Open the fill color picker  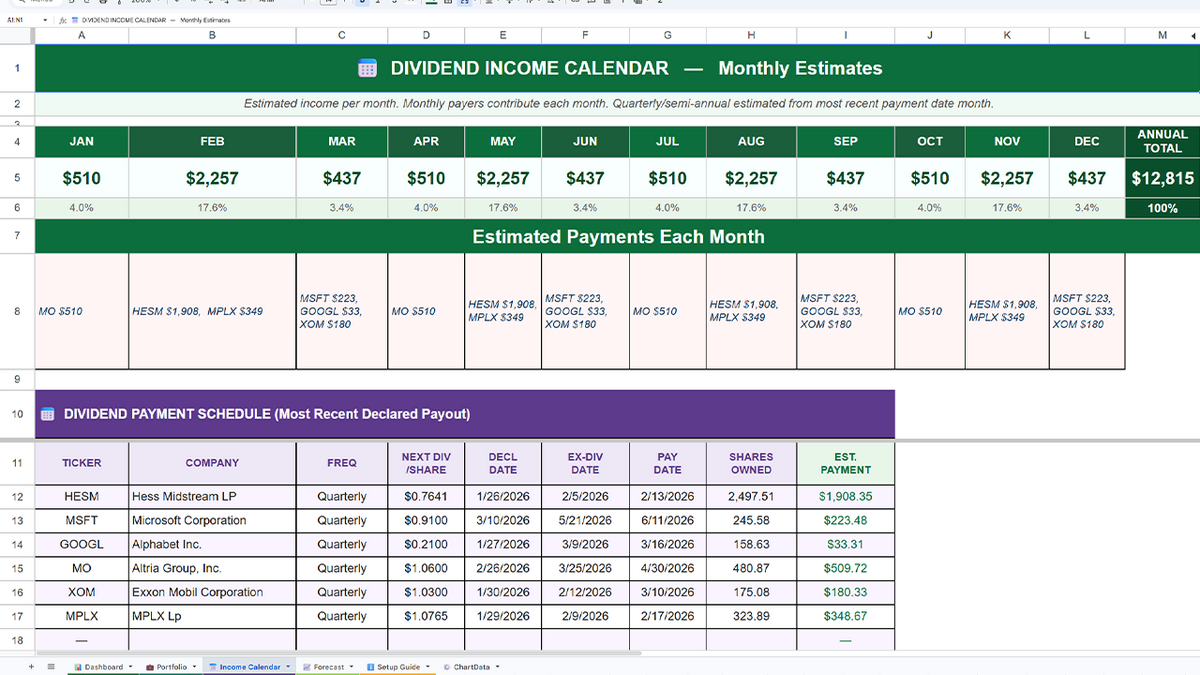point(432,4)
